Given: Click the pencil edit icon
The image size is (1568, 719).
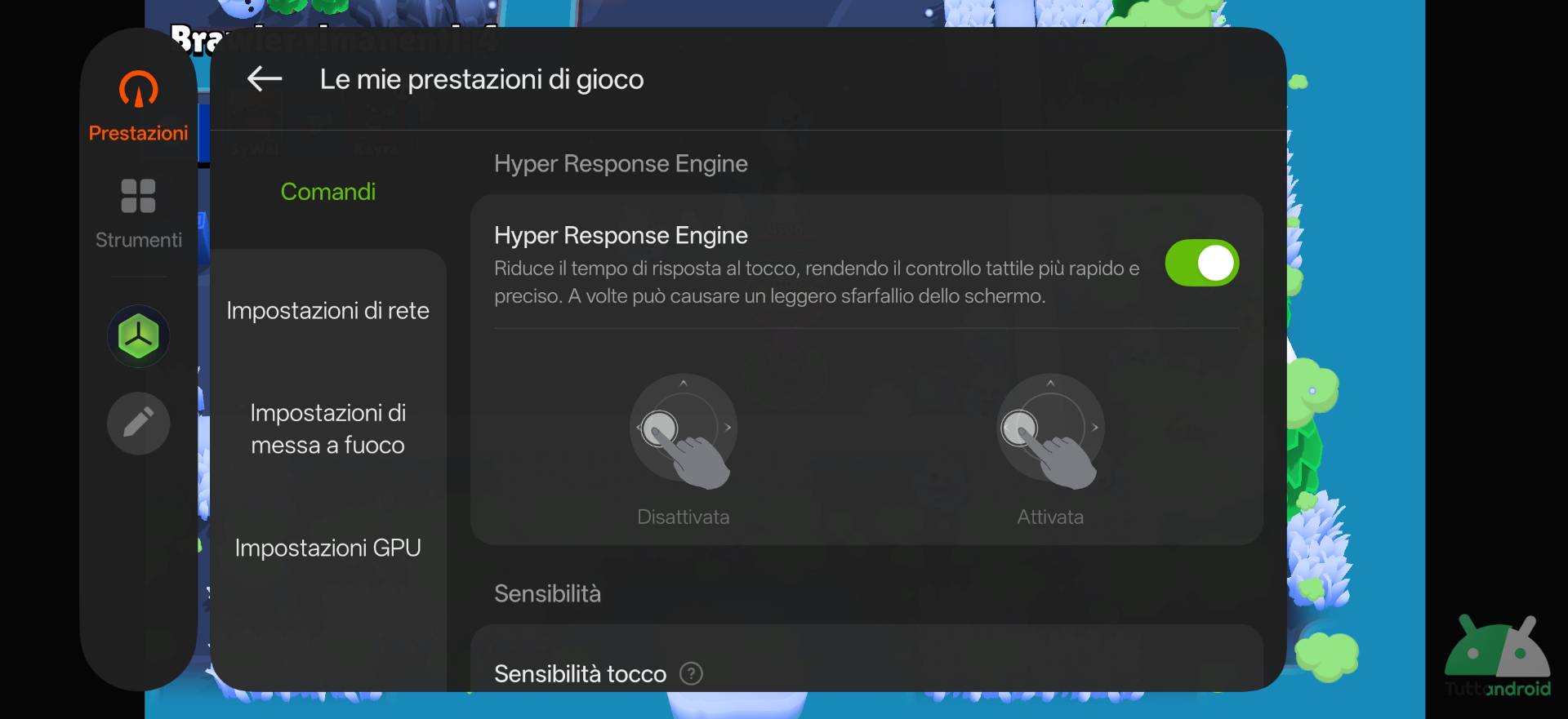Looking at the screenshot, I should (138, 423).
